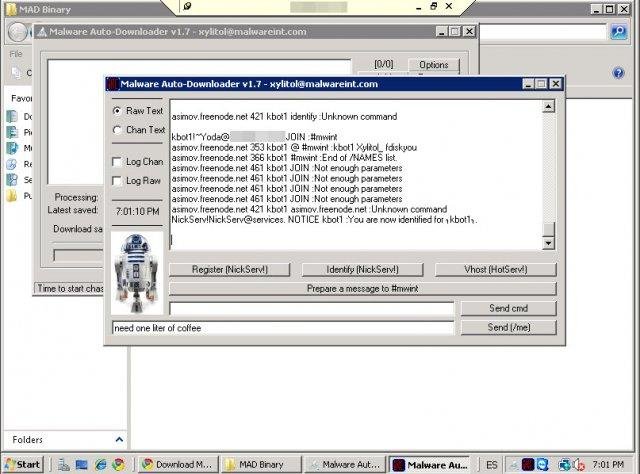Click the network connection tray icon
This screenshot has height=474, width=640.
coord(564,465)
